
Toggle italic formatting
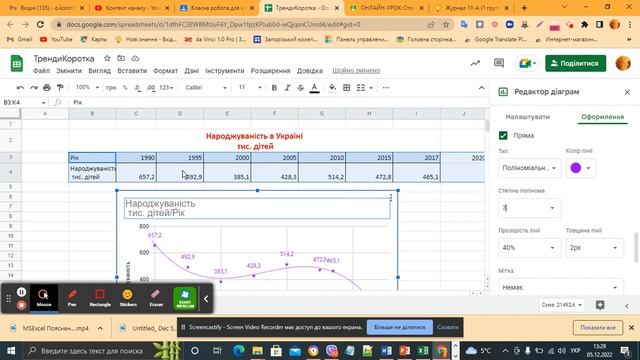(287, 88)
